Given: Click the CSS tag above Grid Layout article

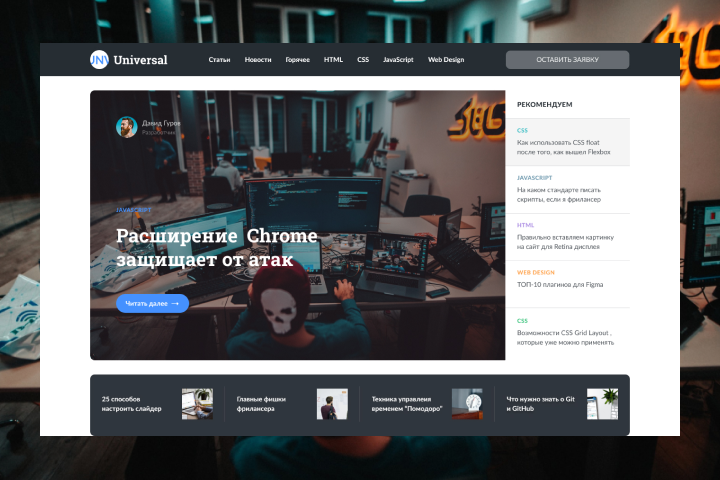Looking at the screenshot, I should click(x=522, y=321).
